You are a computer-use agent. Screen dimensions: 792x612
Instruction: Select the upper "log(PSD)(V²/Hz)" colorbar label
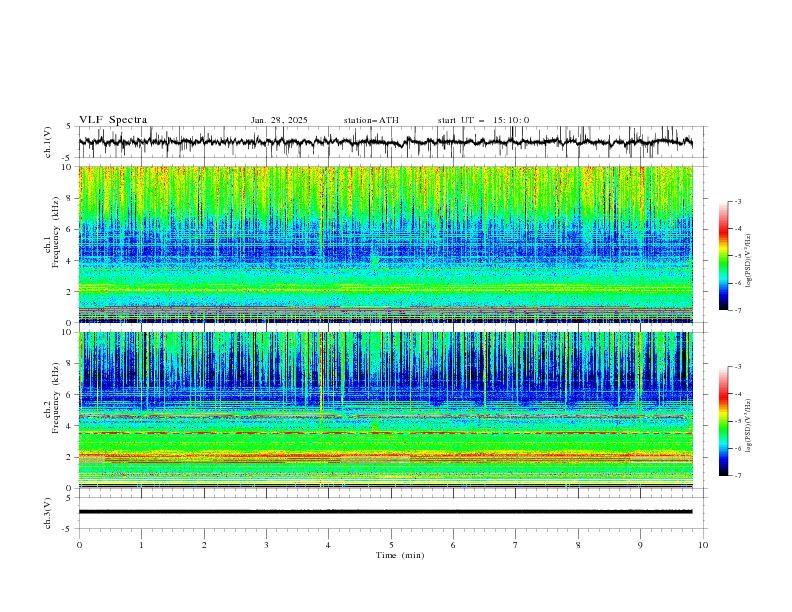coord(749,261)
